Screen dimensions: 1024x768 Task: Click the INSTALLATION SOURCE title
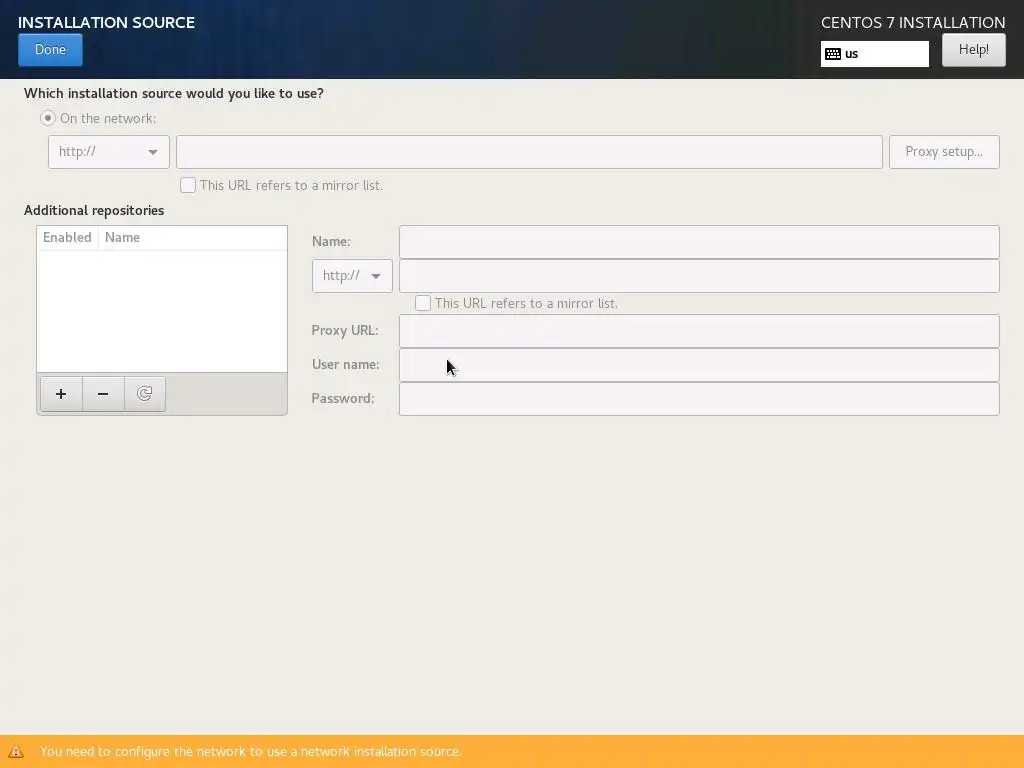(106, 22)
